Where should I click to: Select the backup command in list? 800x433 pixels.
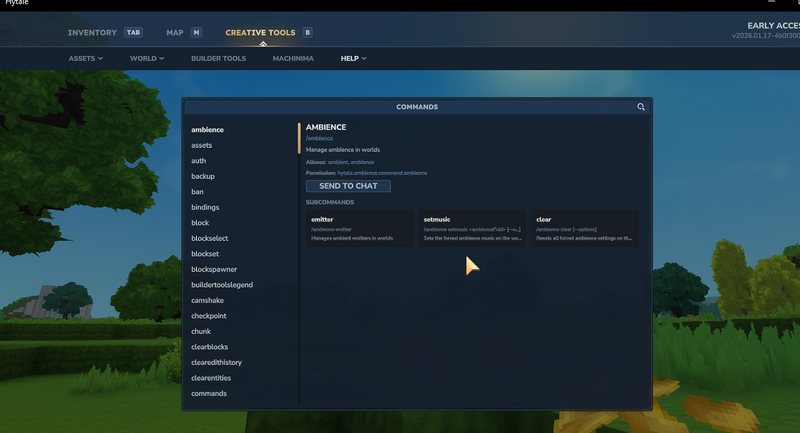[x=203, y=176]
